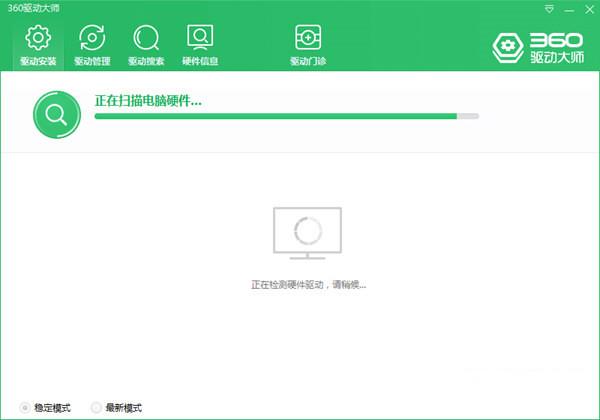Open the main menu dropdown triangle
Screen dimensions: 600x420
(x=551, y=7)
